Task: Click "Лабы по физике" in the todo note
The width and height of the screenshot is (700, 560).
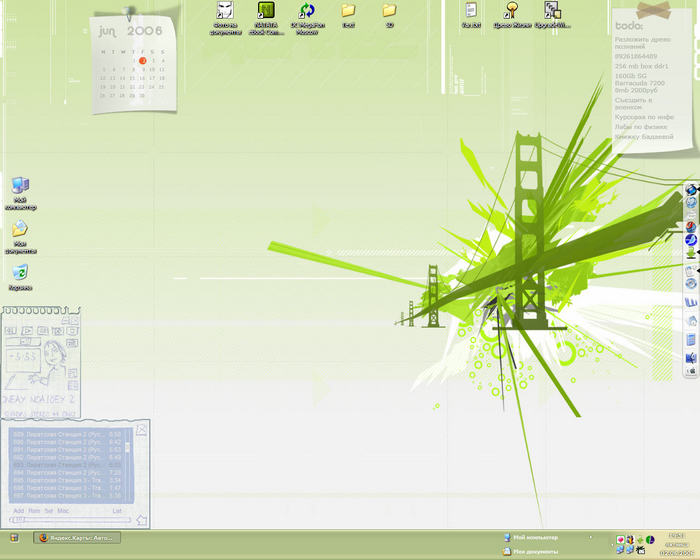Action: point(641,127)
